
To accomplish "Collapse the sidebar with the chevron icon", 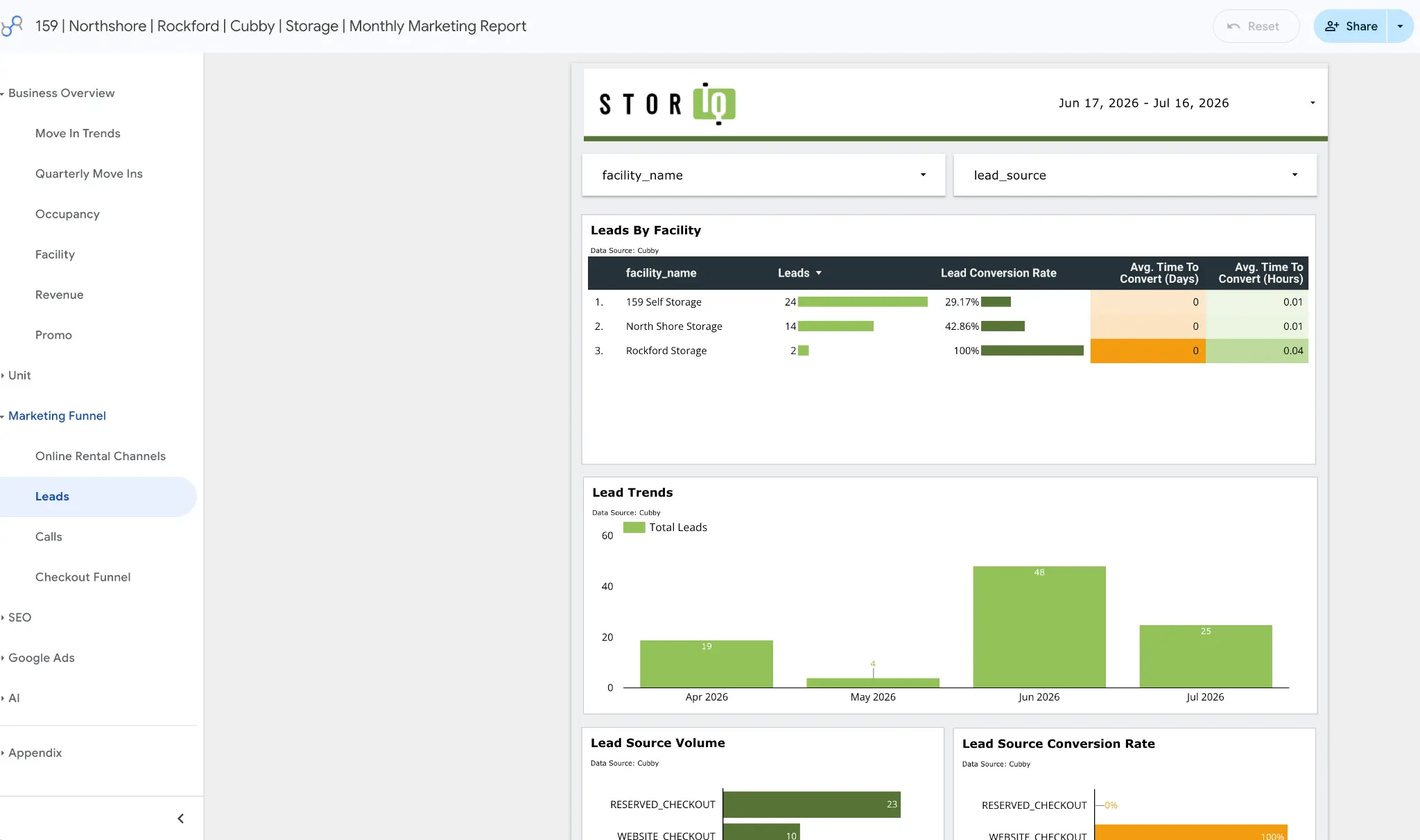I will (x=181, y=819).
